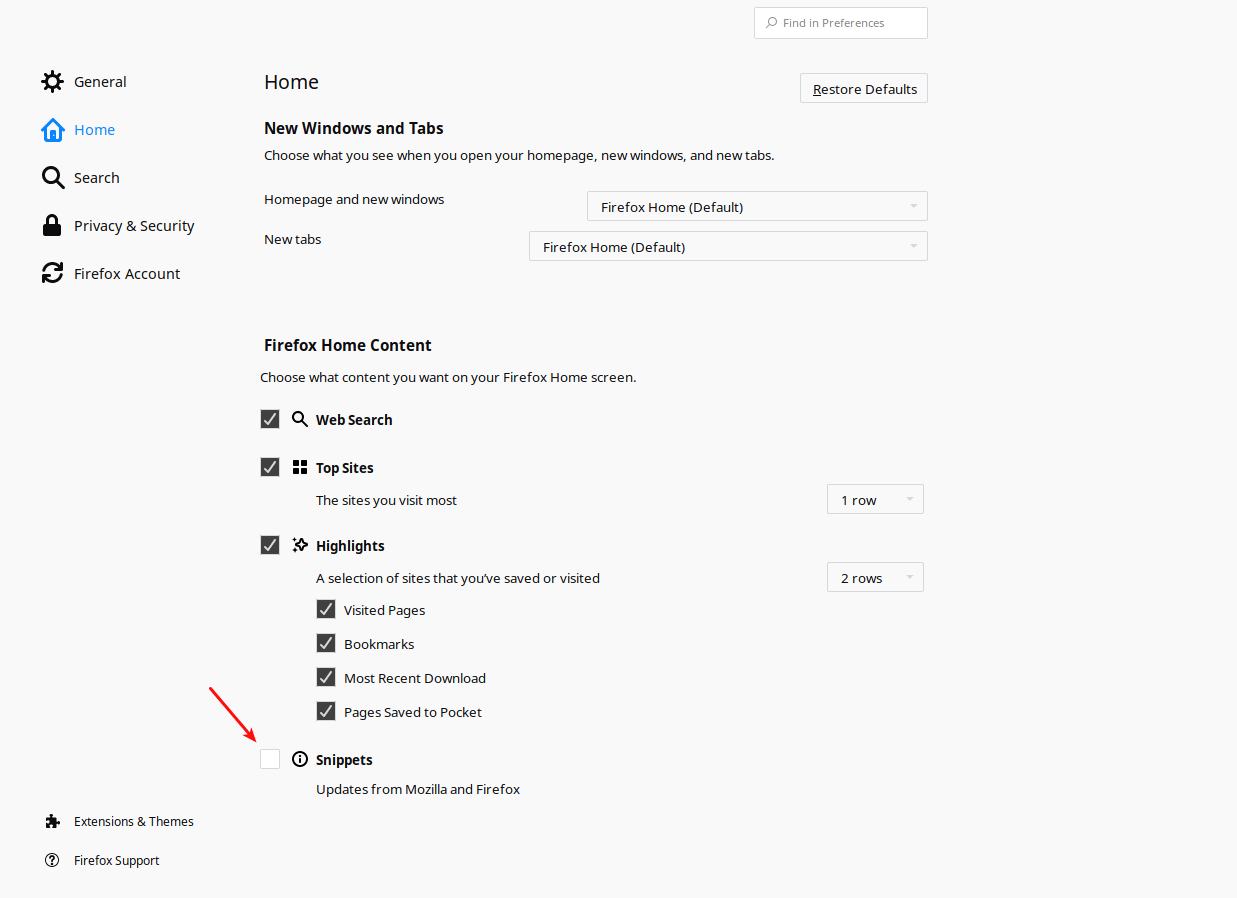
Task: Focus the Find in Preferences field
Action: (x=840, y=23)
